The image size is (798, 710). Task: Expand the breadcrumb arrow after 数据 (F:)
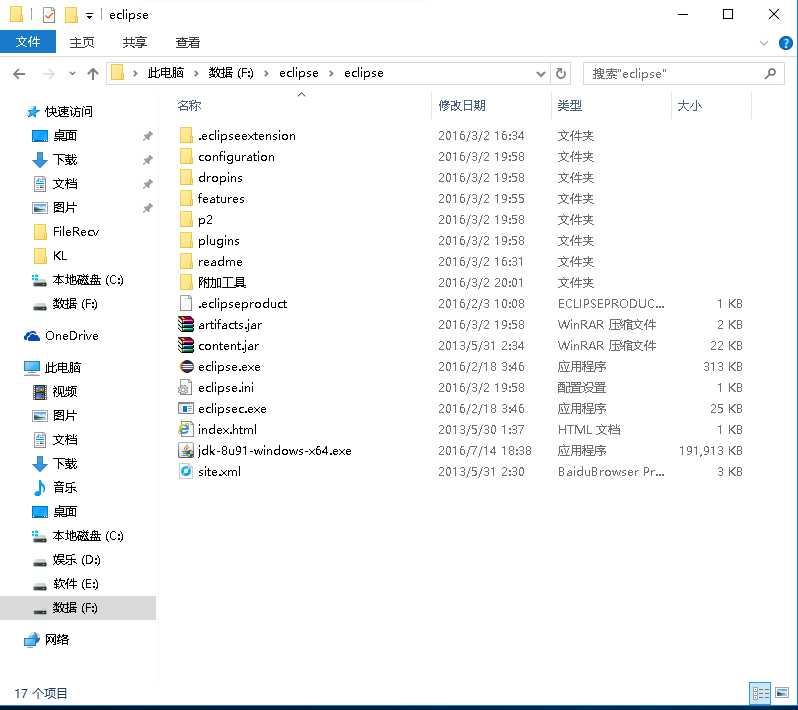coord(266,74)
